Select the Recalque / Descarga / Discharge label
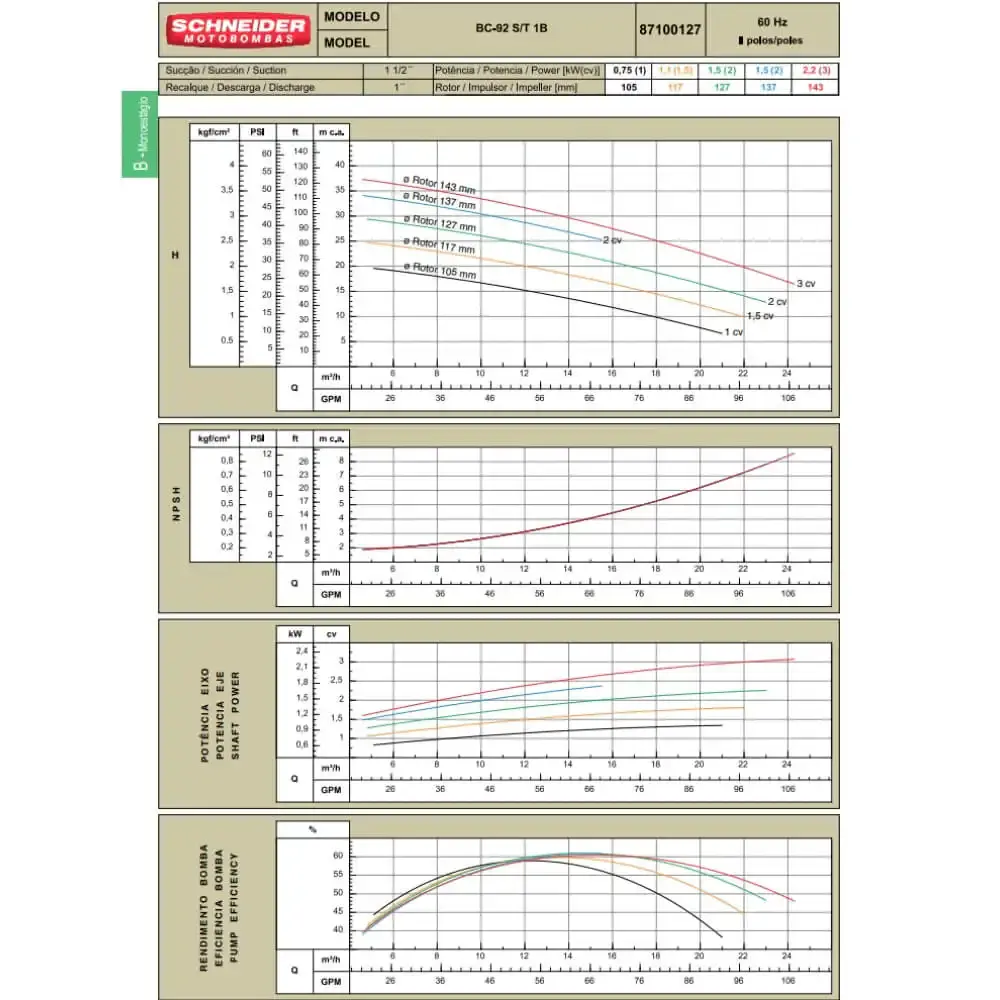1000x1000 pixels. pos(240,87)
